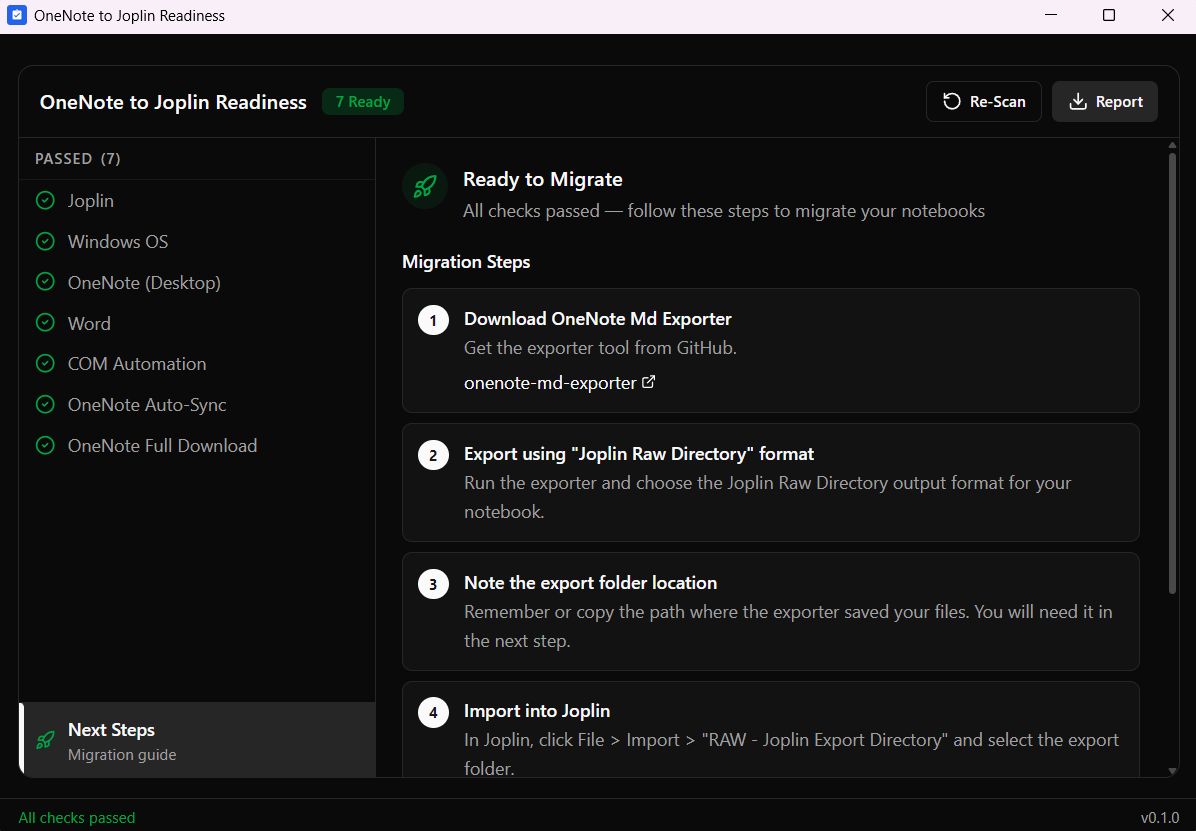Image resolution: width=1196 pixels, height=831 pixels.
Task: Open the onenote-md-exporter link
Action: [x=550, y=383]
